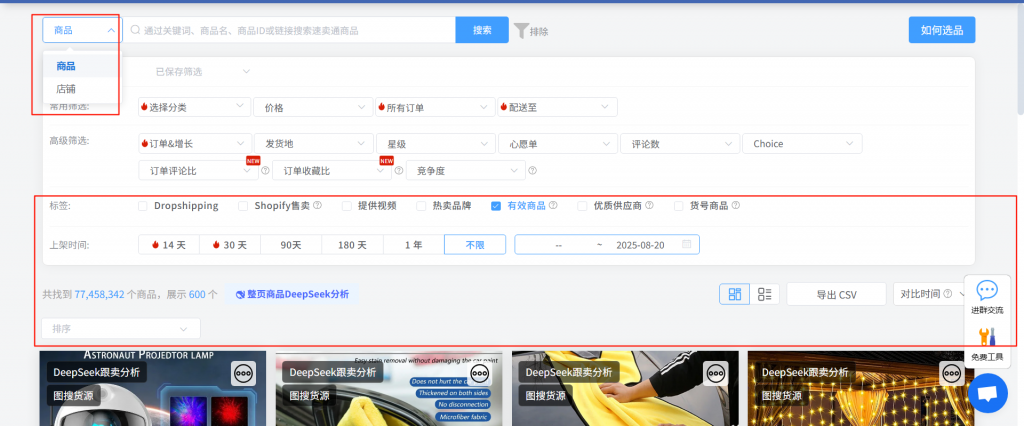Open more options on microfiber cloth product
1024x426 pixels.
[x=480, y=374]
